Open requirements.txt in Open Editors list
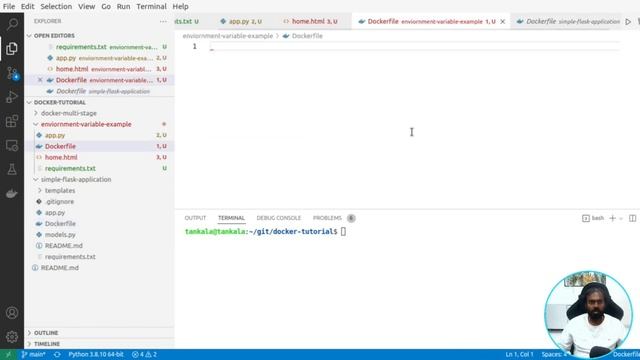The height and width of the screenshot is (360, 640). pyautogui.click(x=81, y=47)
